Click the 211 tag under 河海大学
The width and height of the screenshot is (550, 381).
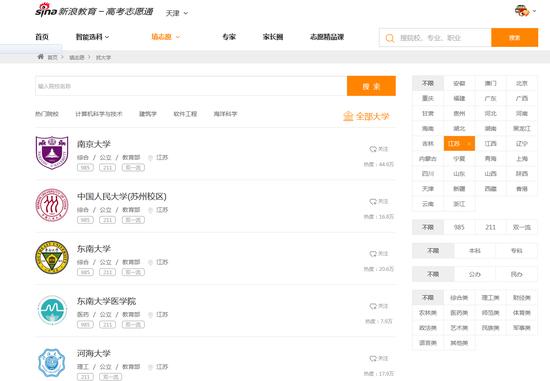85,377
